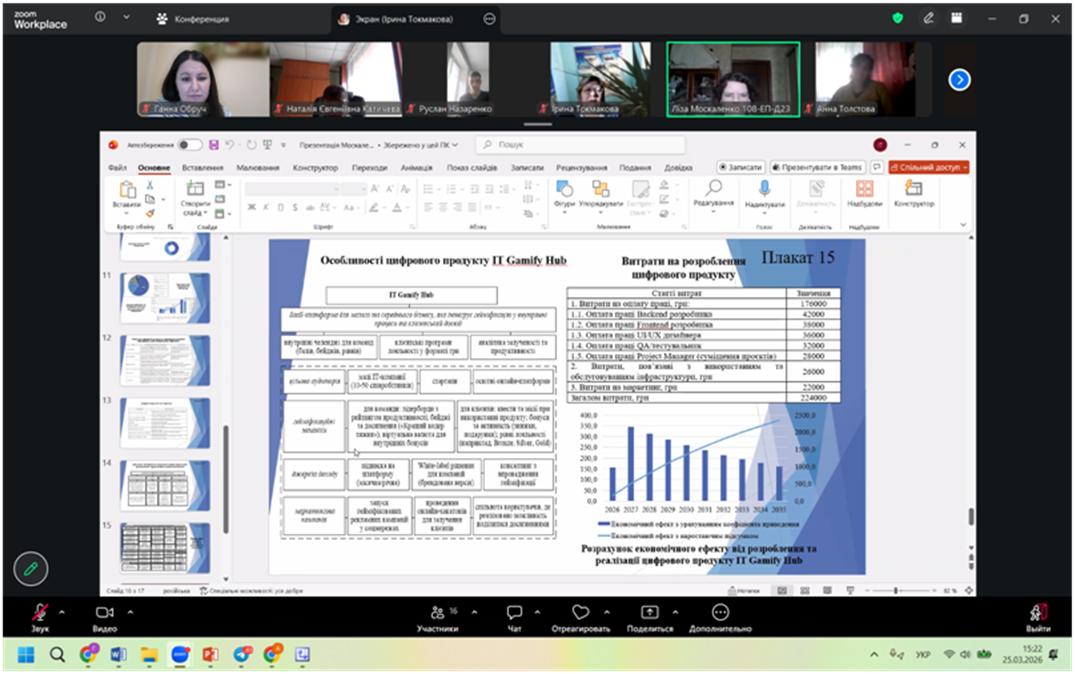1075x674 pixels.
Task: Click the green encryption shield icon
Action: click(x=897, y=18)
